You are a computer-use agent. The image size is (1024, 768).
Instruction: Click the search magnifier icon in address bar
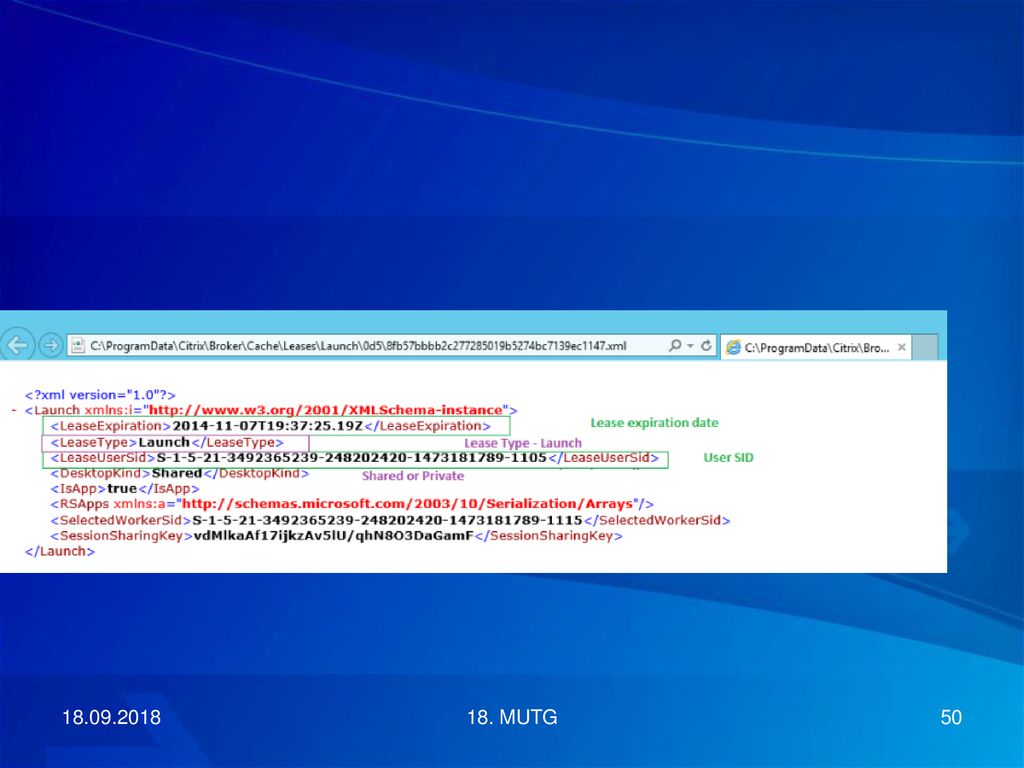coord(675,345)
